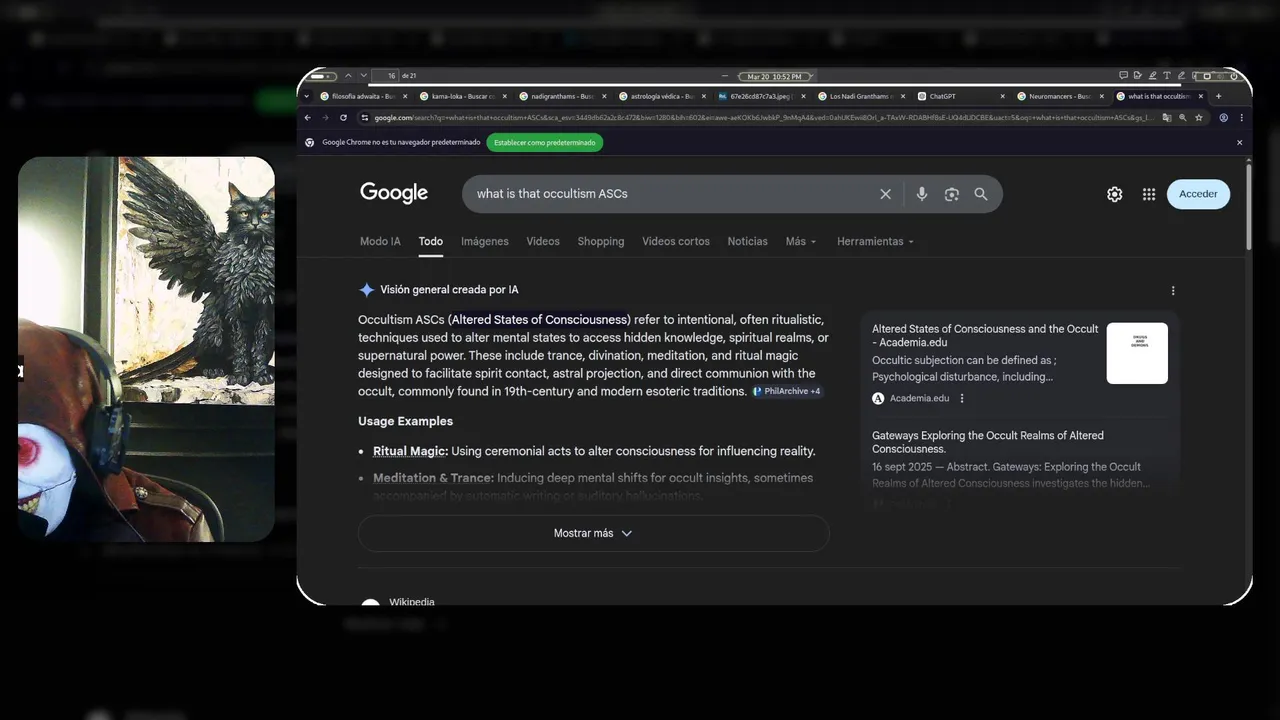Open the Chrome profile icon
Image resolution: width=1280 pixels, height=720 pixels.
1223,117
